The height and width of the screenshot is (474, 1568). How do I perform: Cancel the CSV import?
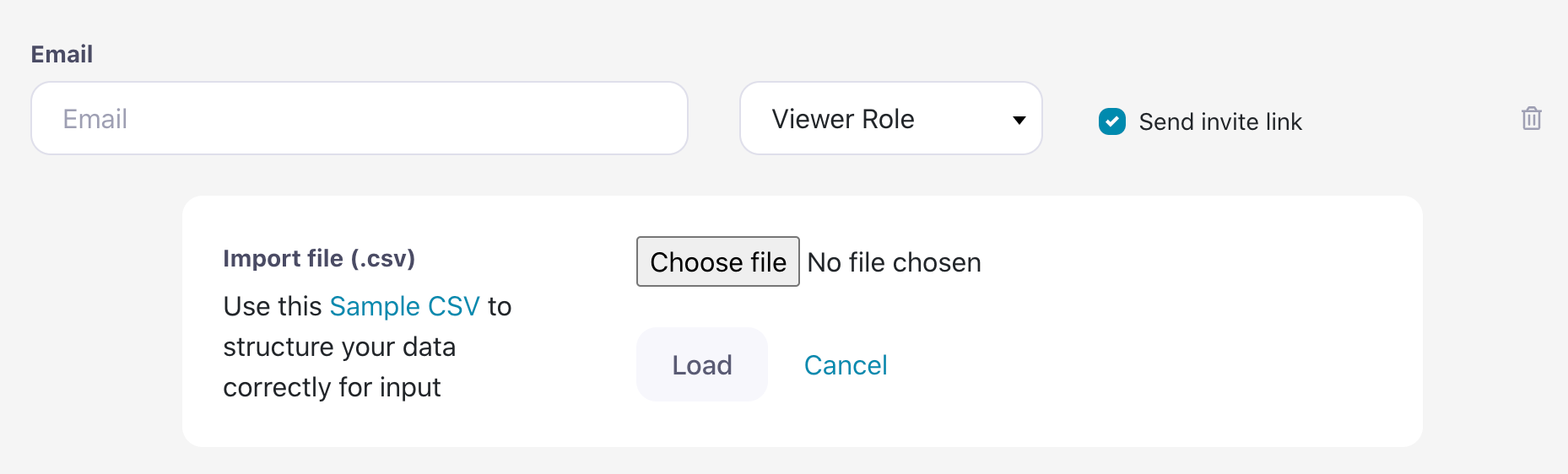click(x=845, y=365)
